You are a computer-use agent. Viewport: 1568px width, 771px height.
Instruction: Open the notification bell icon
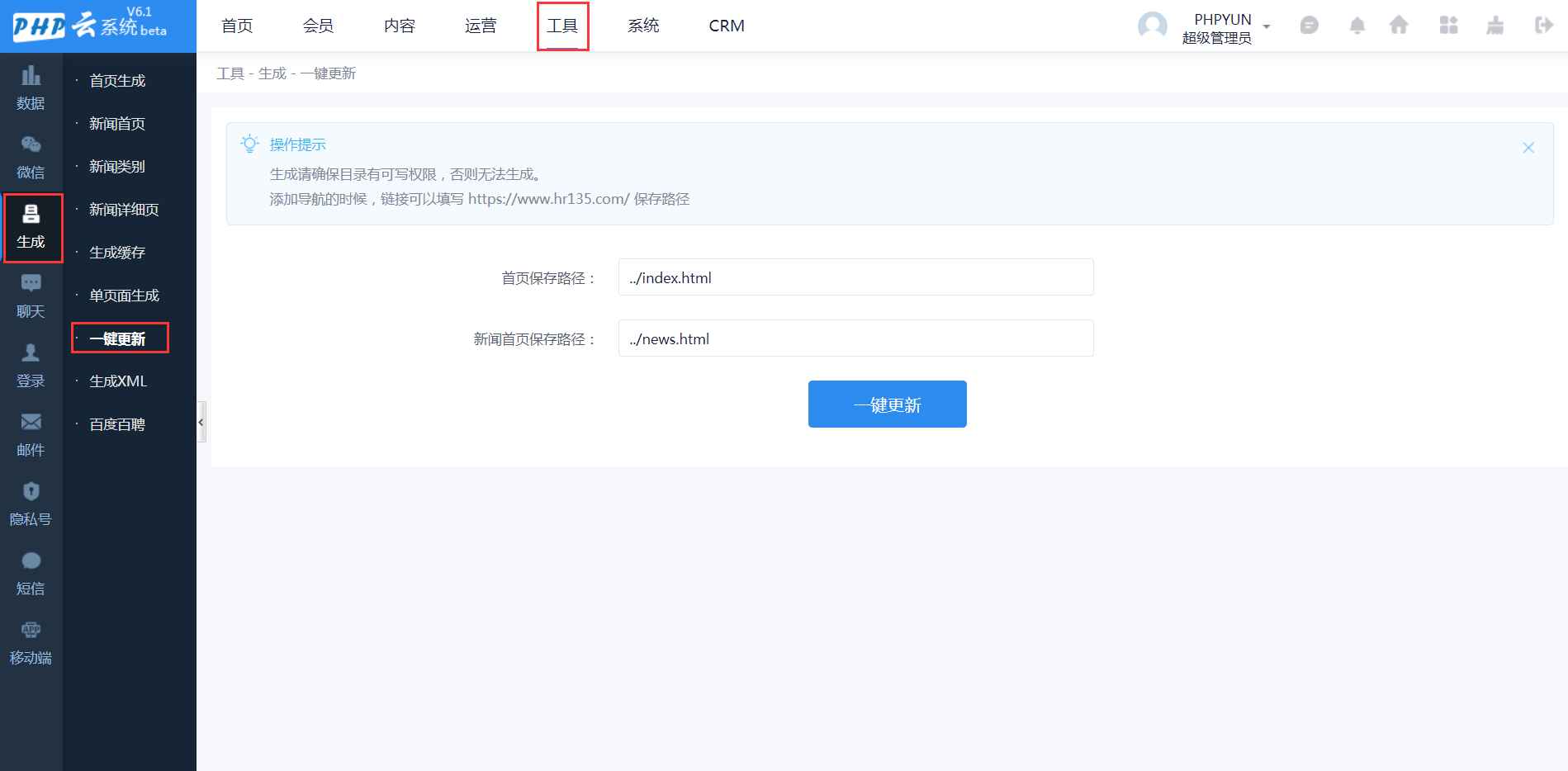click(1357, 26)
